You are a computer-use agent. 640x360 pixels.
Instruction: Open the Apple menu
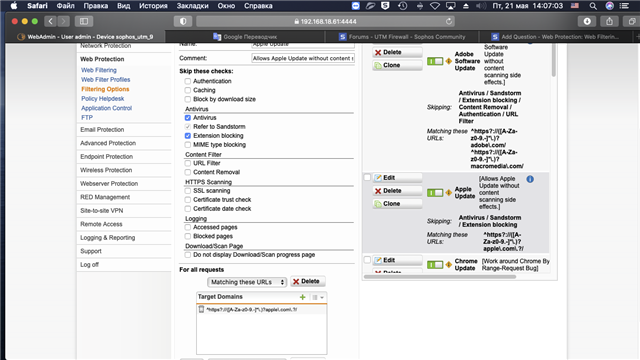14,6
